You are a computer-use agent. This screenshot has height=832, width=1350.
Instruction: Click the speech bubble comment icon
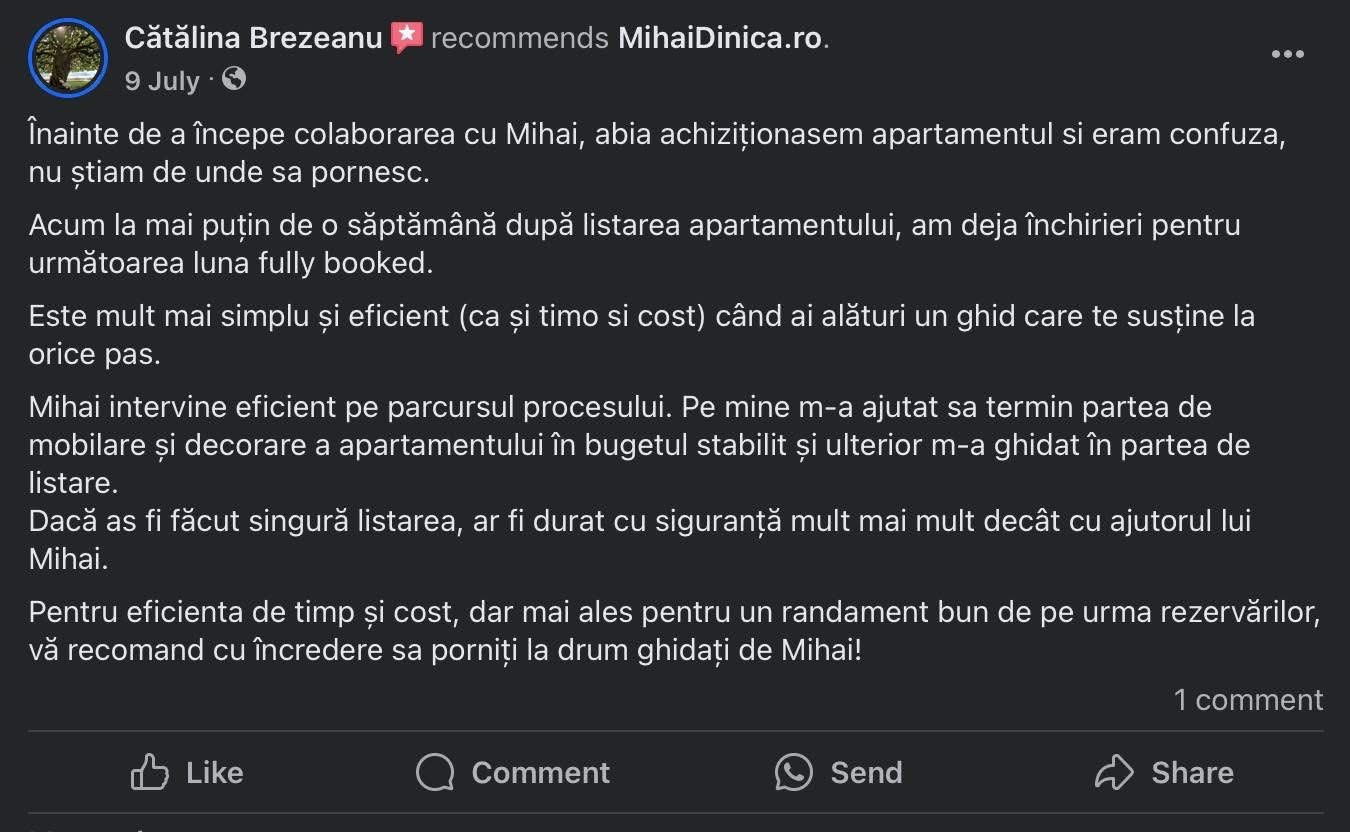coord(435,772)
